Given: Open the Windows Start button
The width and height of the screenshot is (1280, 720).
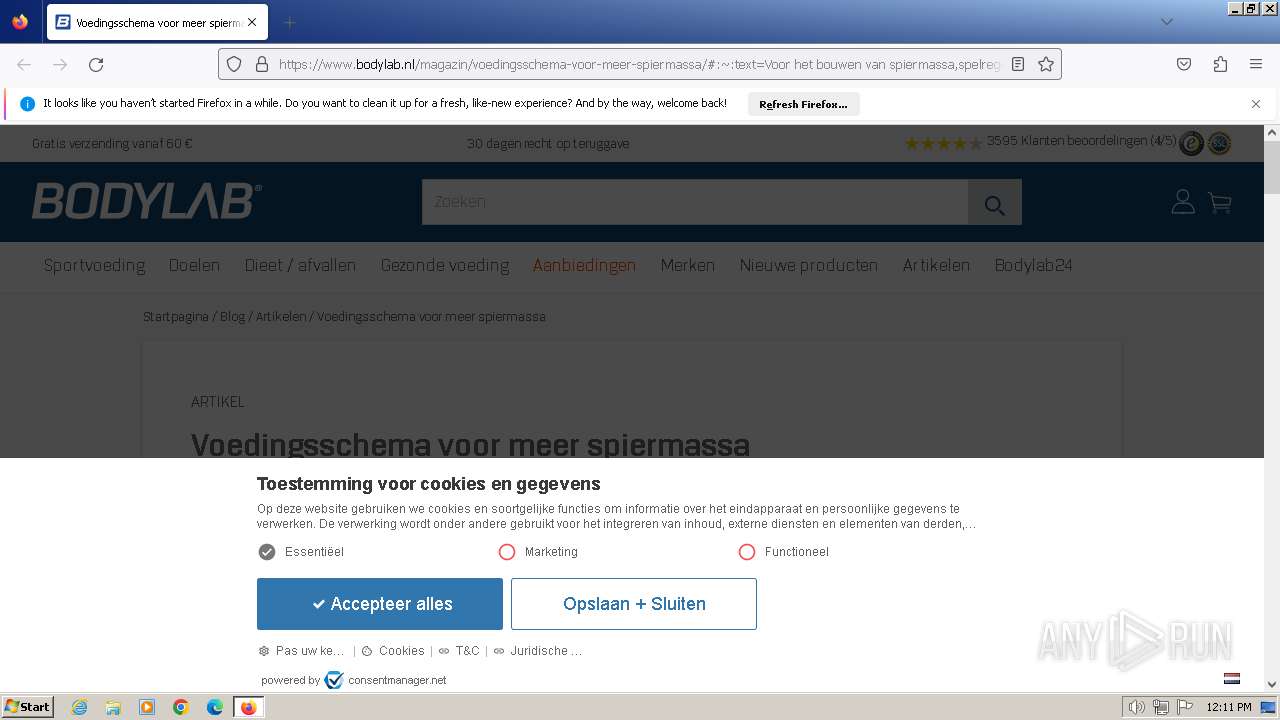Looking at the screenshot, I should tap(28, 707).
